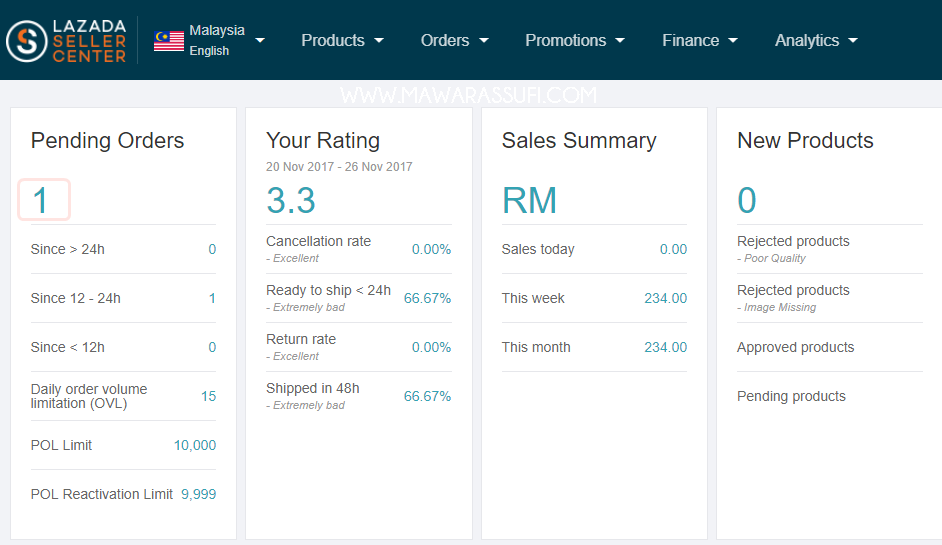
Task: Click the 3.3 rating score
Action: 291,200
